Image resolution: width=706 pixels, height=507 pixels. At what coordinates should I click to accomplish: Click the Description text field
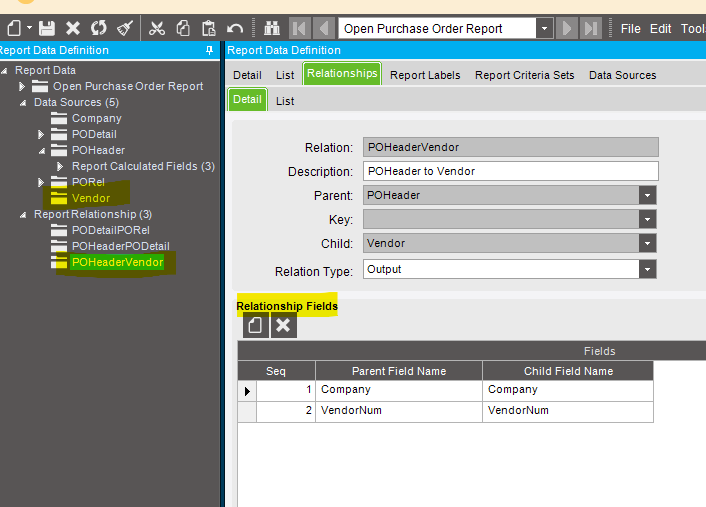[510, 171]
